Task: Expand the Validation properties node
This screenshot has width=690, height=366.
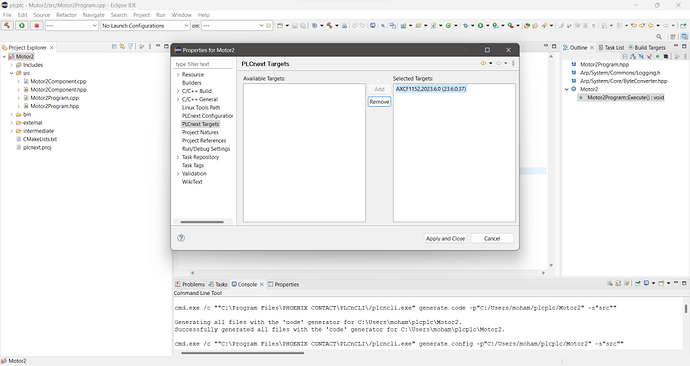Action: tap(178, 174)
